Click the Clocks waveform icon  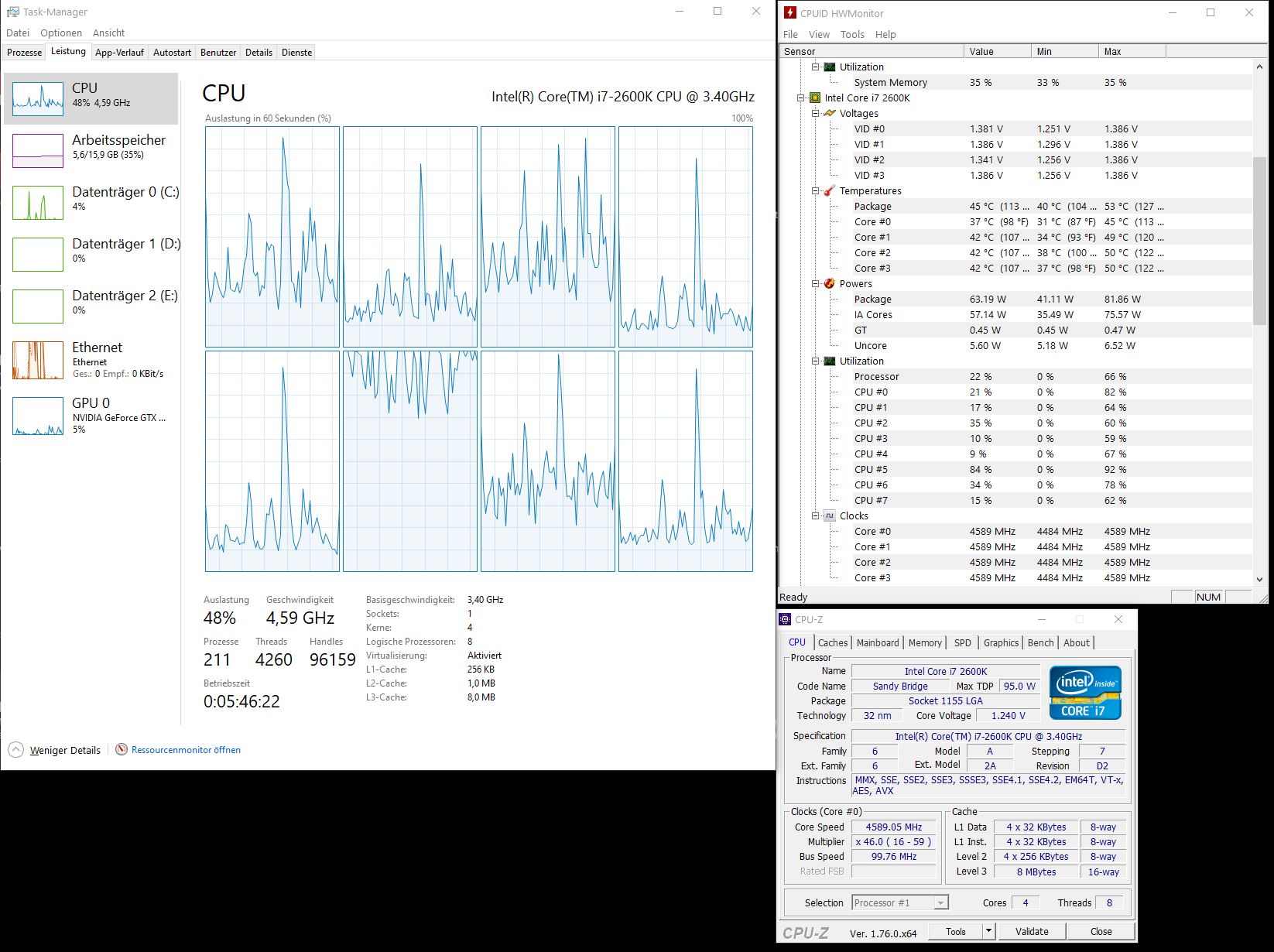830,516
